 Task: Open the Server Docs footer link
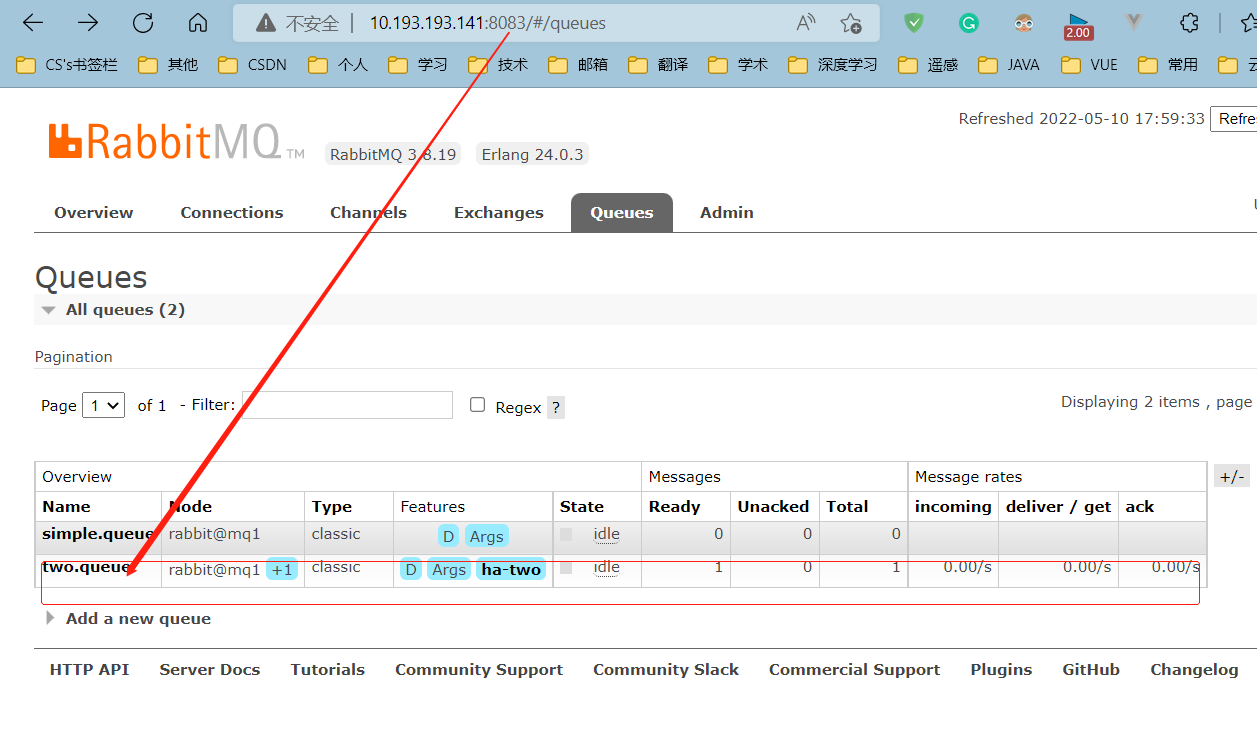(x=209, y=670)
